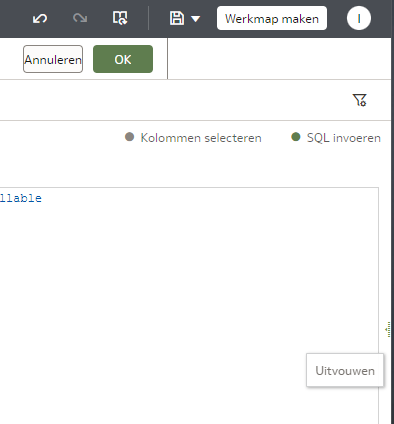The image size is (394, 424).
Task: Open the user profile circle
Action: (x=359, y=18)
